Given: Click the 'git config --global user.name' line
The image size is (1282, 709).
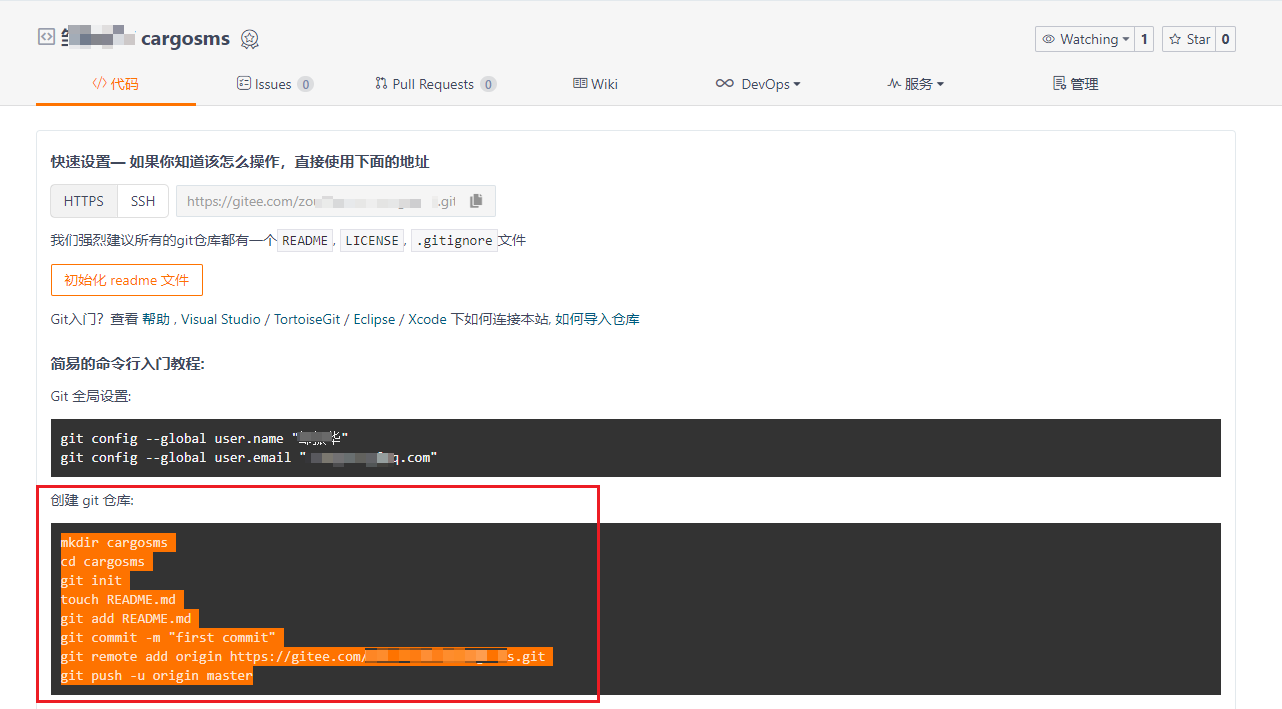Looking at the screenshot, I should tap(204, 438).
